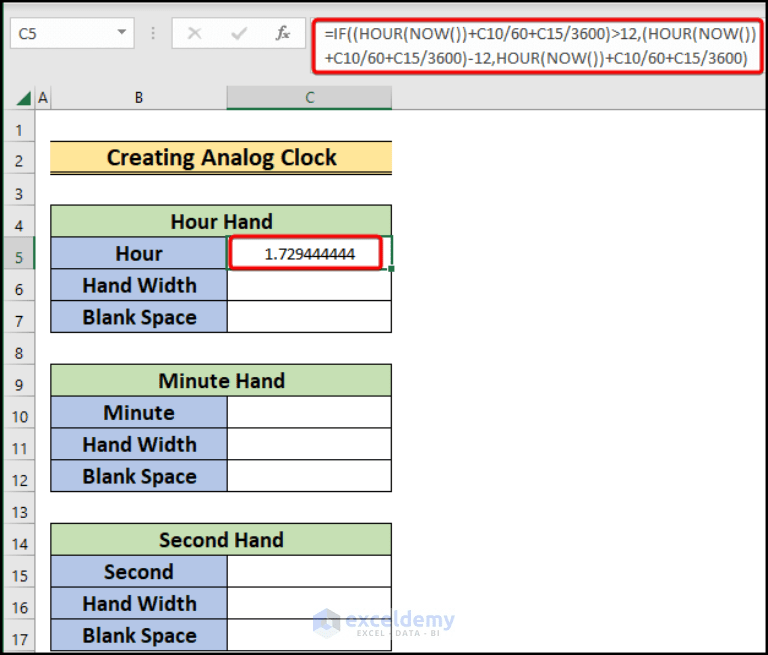This screenshot has height=655, width=768.
Task: Click the Enter checkmark formula icon
Action: coord(239,33)
